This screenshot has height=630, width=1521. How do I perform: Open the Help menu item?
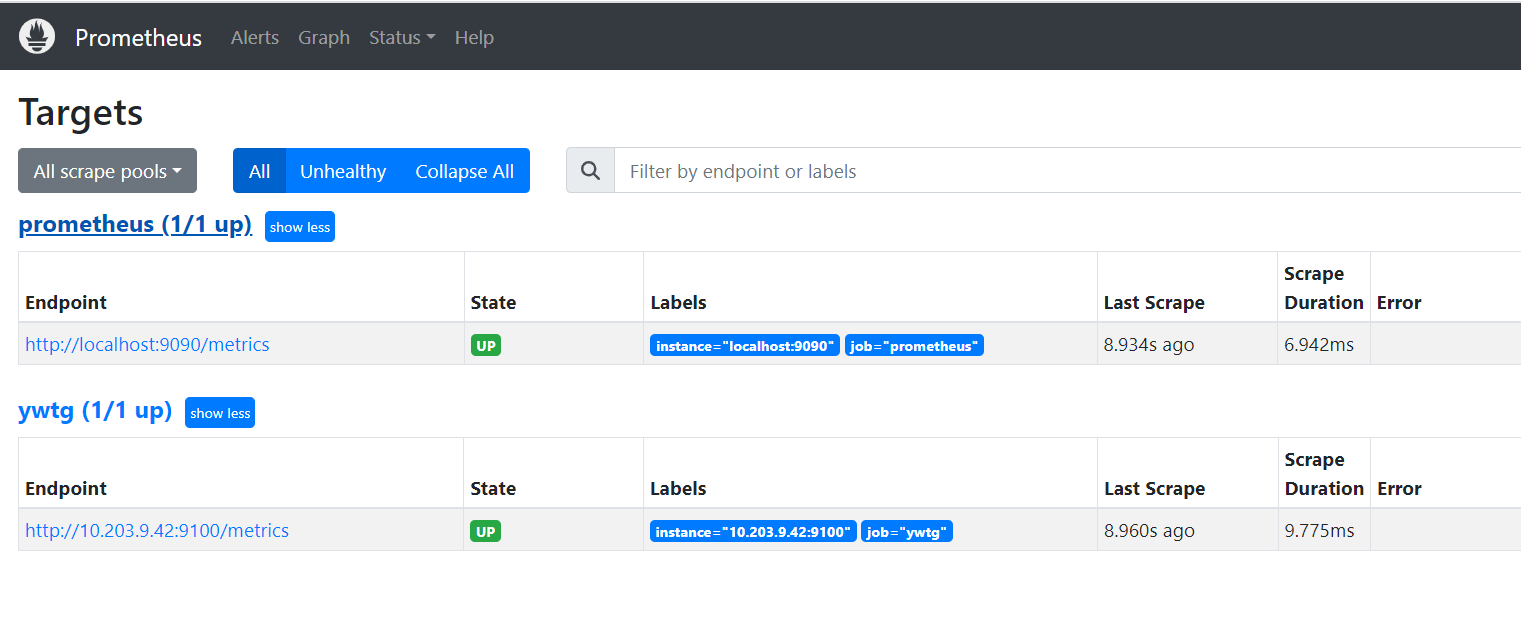pos(474,37)
